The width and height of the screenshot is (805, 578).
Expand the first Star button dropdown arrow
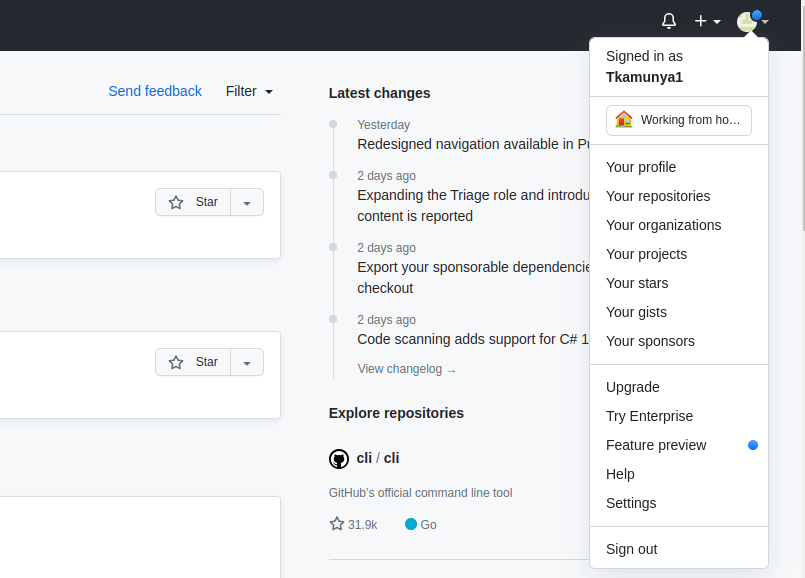[247, 202]
